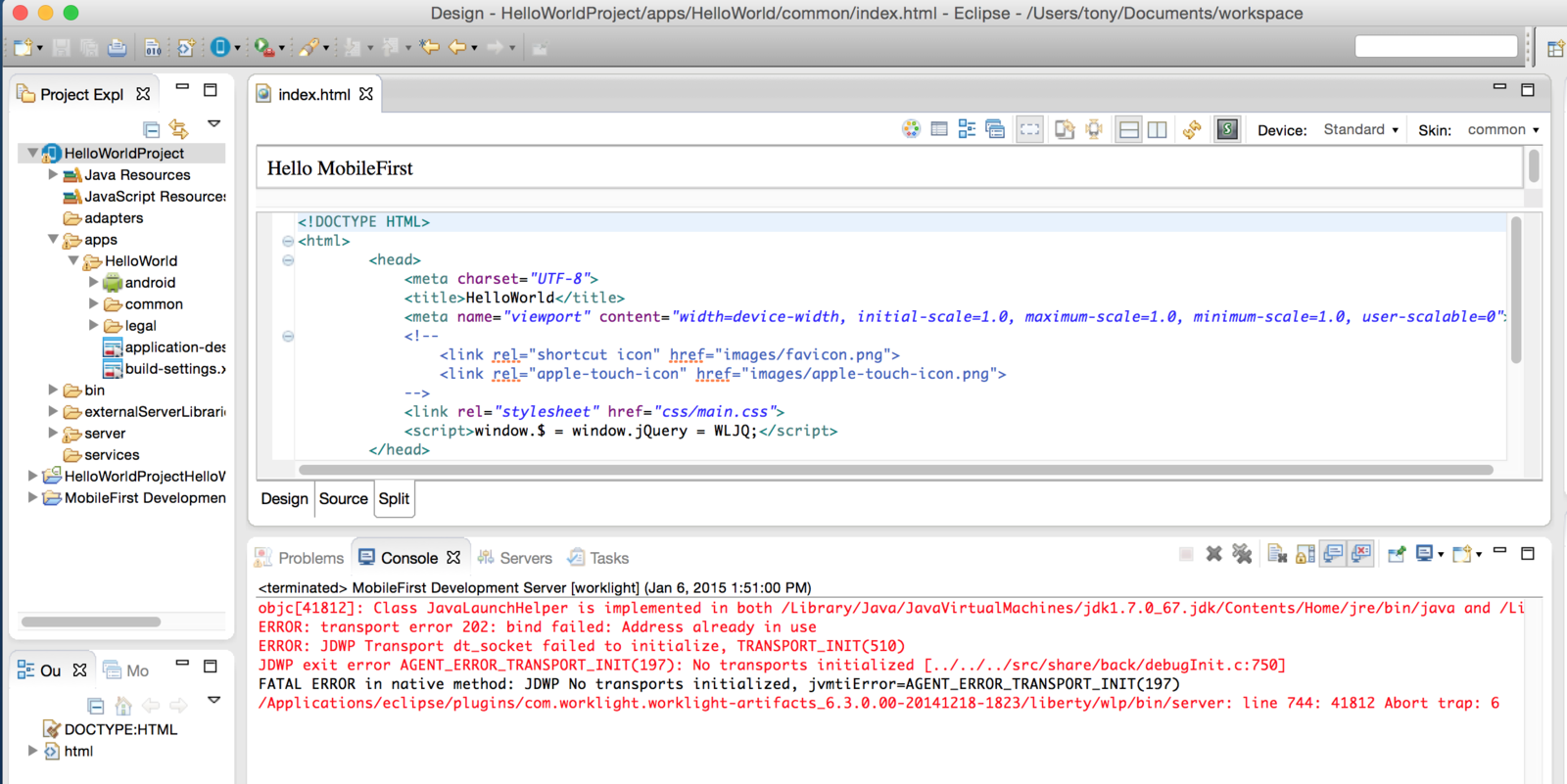Viewport: 1567px width, 784px height.
Task: Click the External Tools brush icon
Action: pyautogui.click(x=309, y=47)
